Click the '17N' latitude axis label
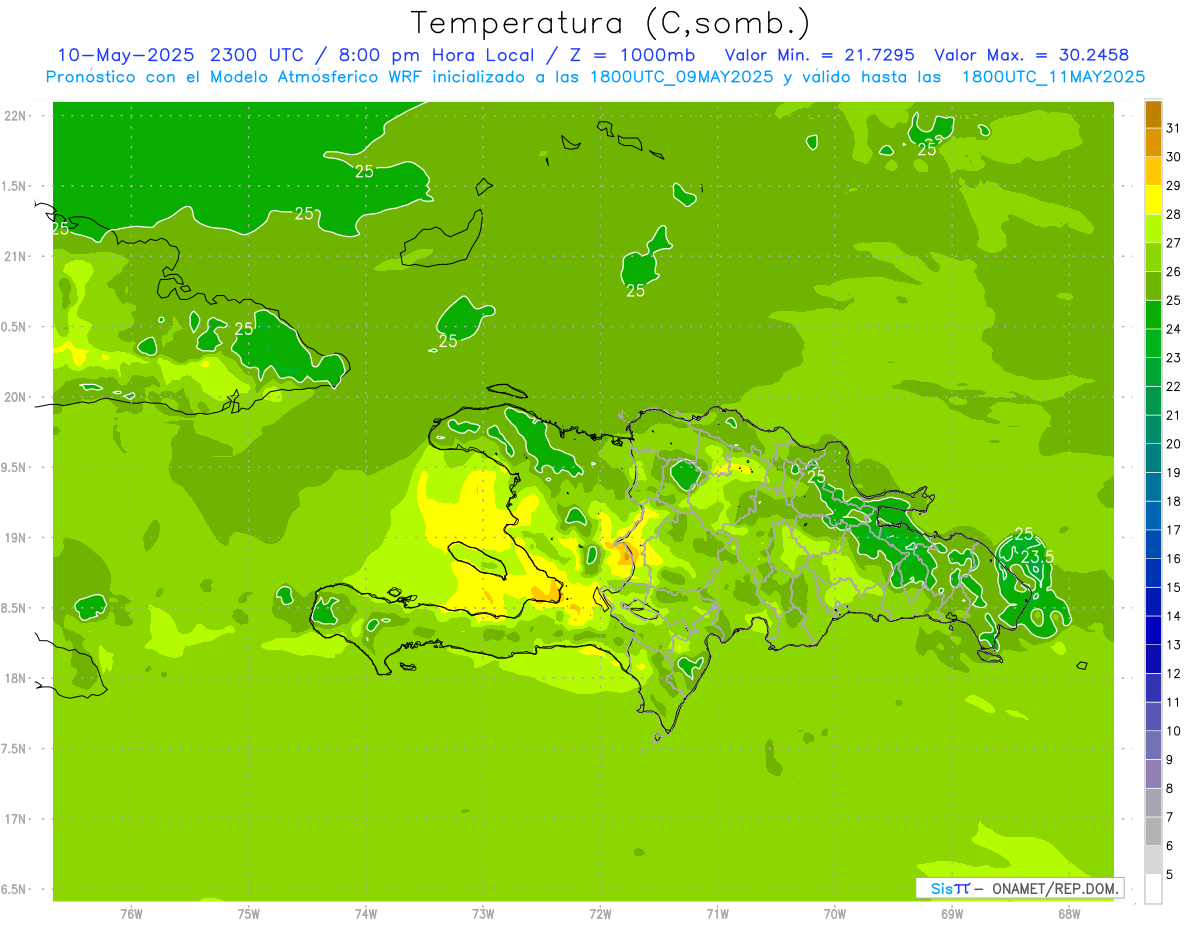 click(x=16, y=819)
